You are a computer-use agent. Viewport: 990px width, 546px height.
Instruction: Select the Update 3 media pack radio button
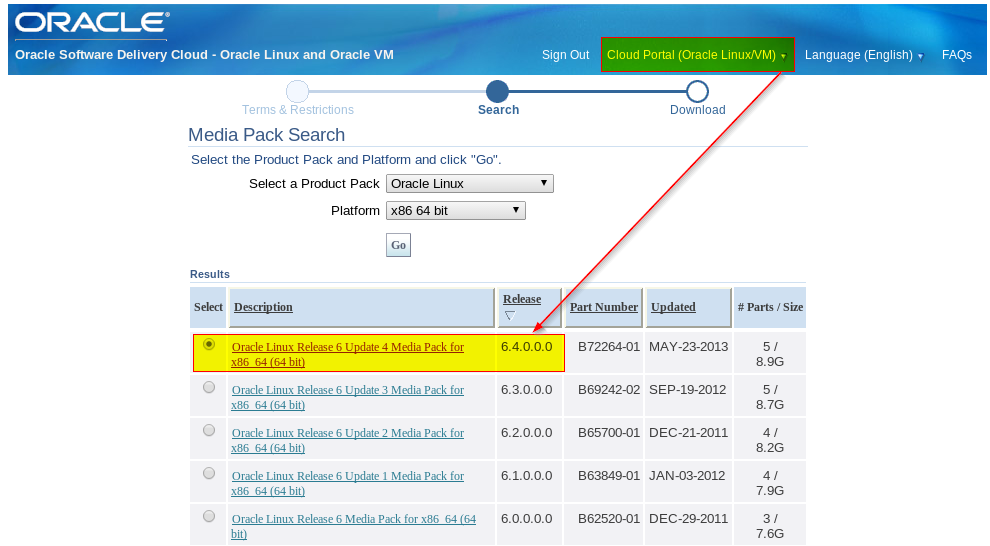pyautogui.click(x=209, y=388)
